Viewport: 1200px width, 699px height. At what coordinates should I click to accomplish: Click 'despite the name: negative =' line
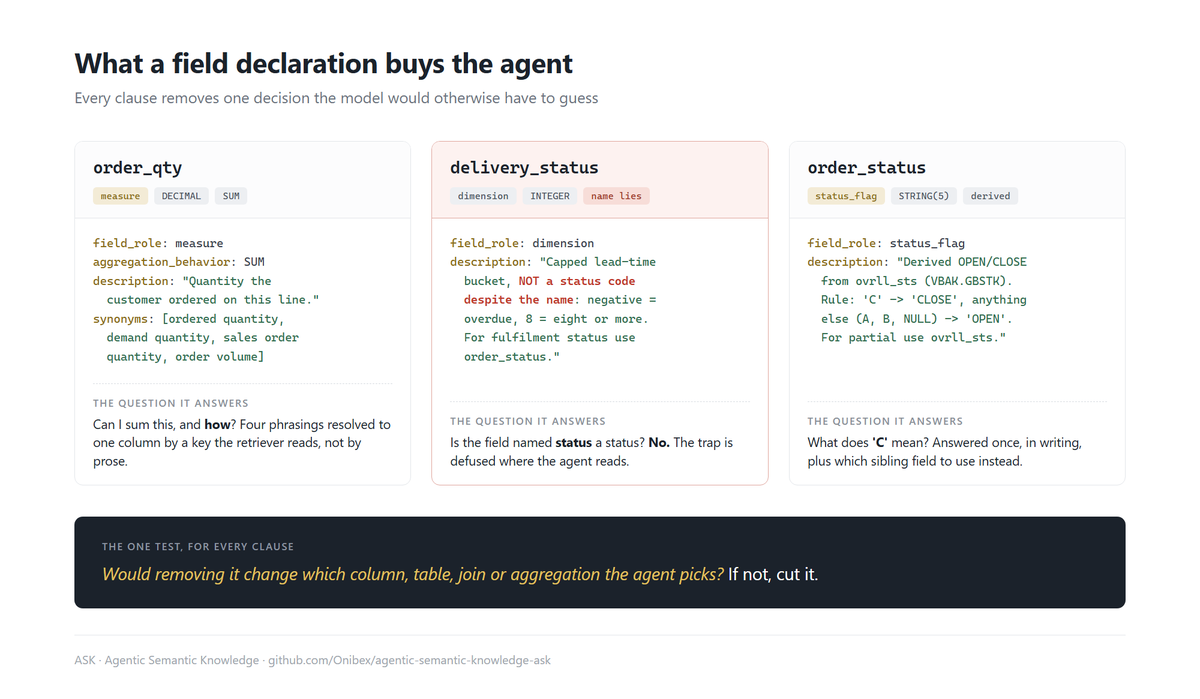pyautogui.click(x=560, y=300)
